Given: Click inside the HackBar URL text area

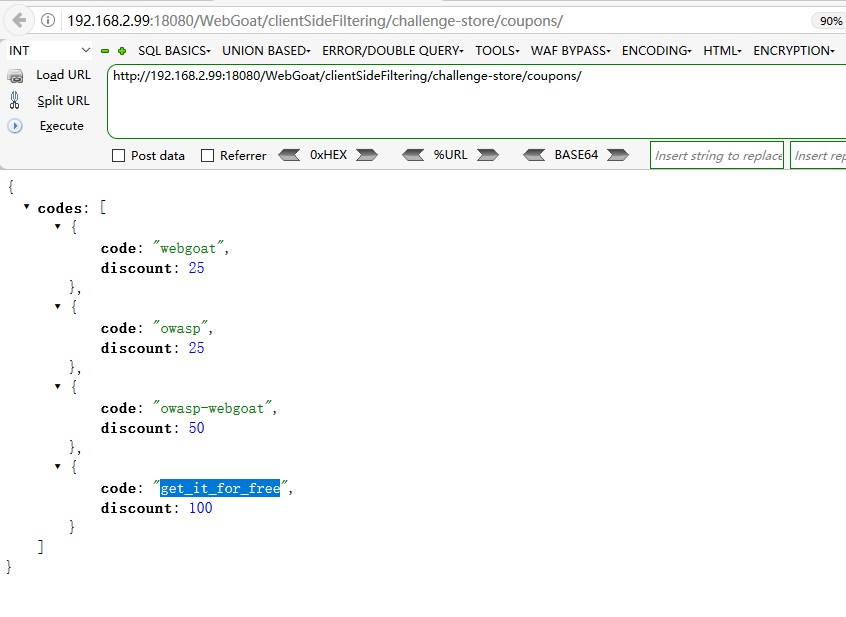Looking at the screenshot, I should pyautogui.click(x=476, y=101).
